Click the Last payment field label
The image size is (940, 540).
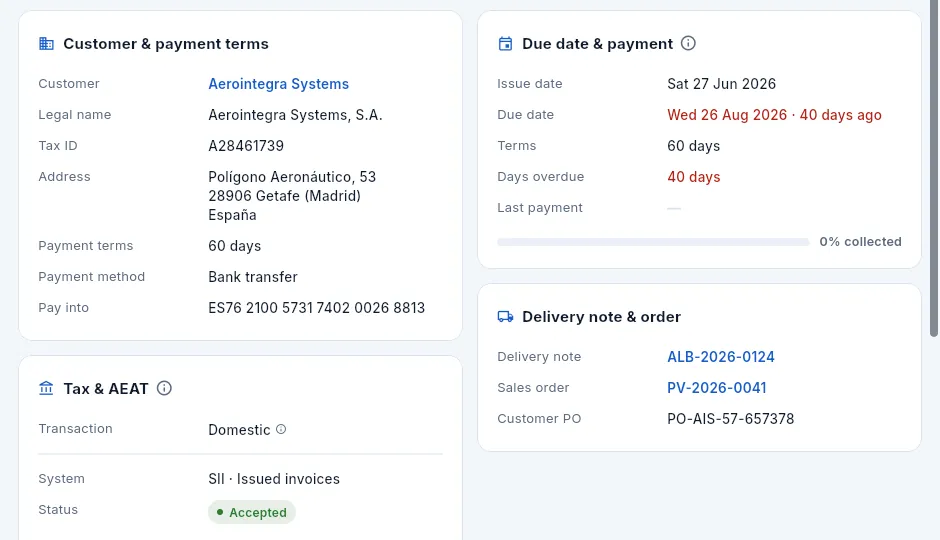coord(540,208)
